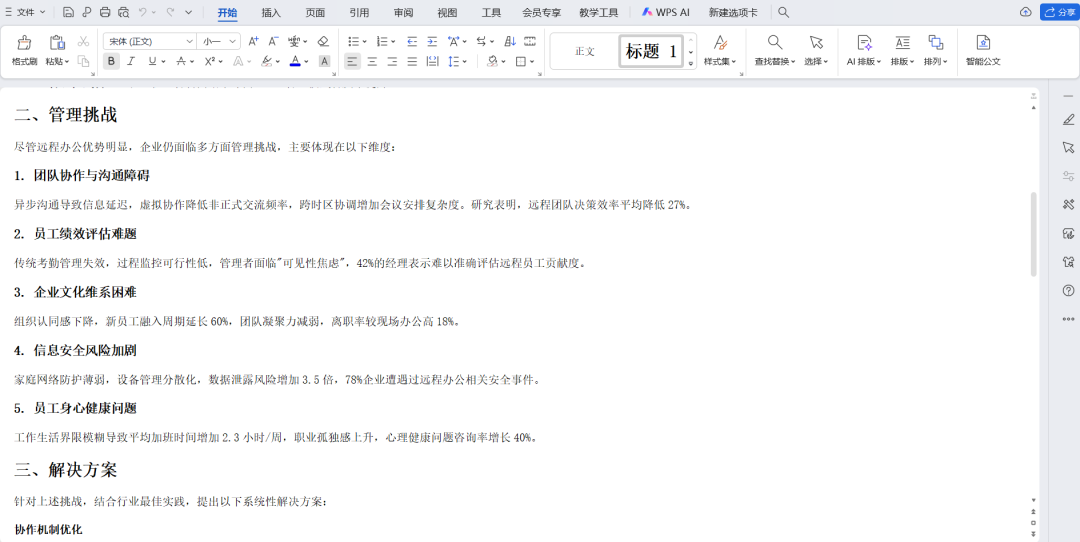Click the Cut scissors icon
The width and height of the screenshot is (1080, 542).
click(x=83, y=41)
